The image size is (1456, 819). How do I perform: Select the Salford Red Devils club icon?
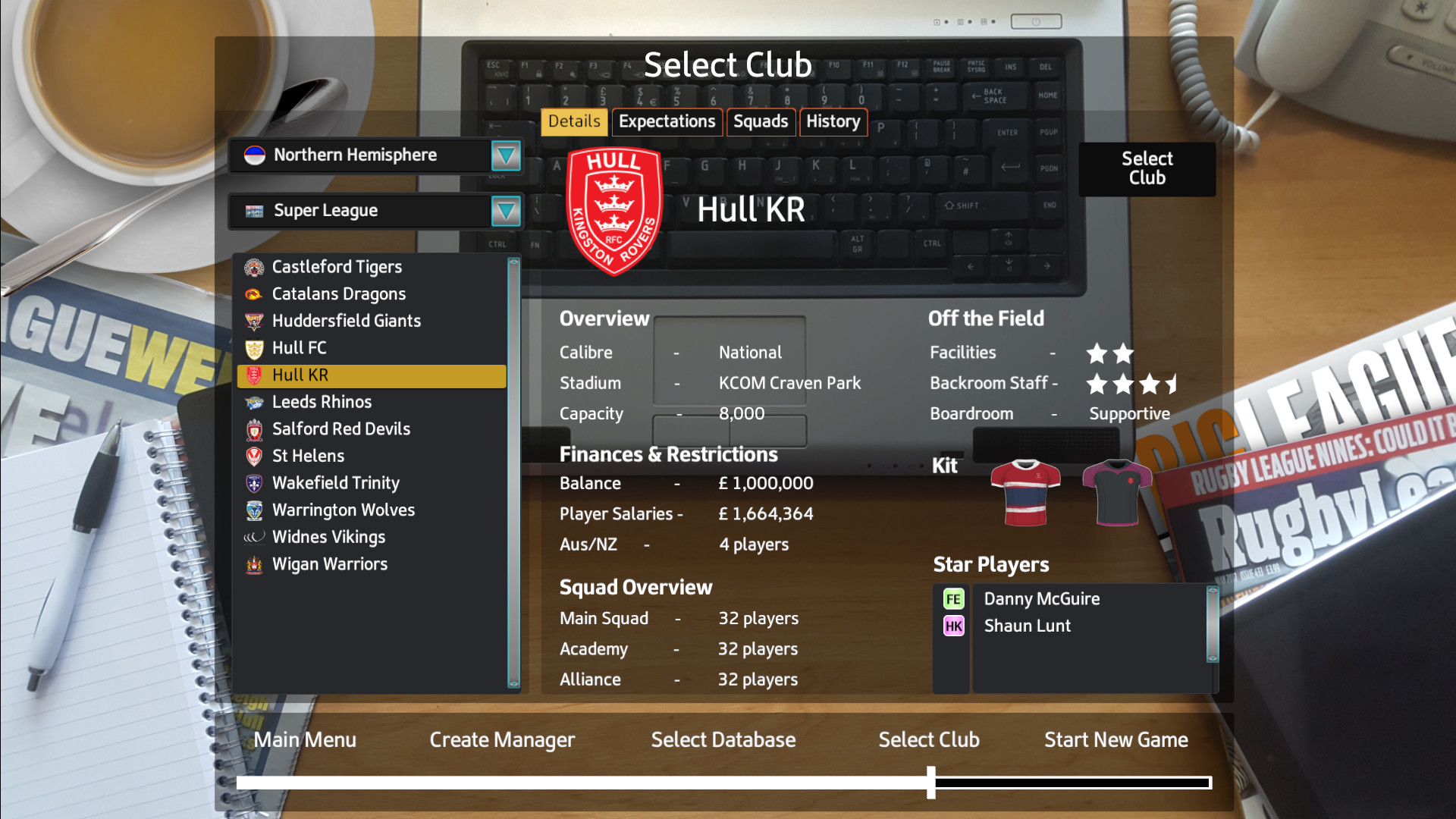[x=255, y=429]
